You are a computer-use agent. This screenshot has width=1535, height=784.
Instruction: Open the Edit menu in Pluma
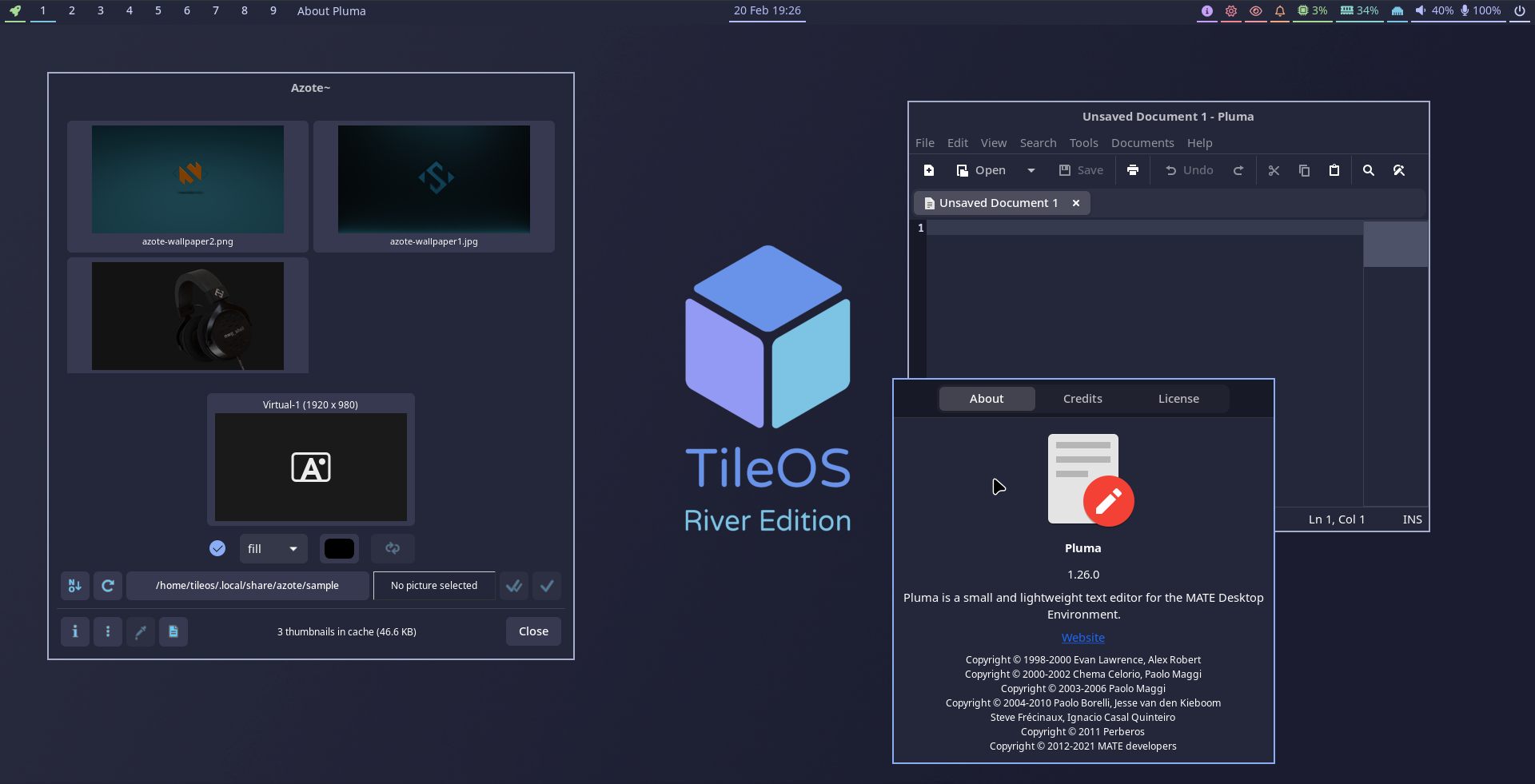[x=958, y=143]
